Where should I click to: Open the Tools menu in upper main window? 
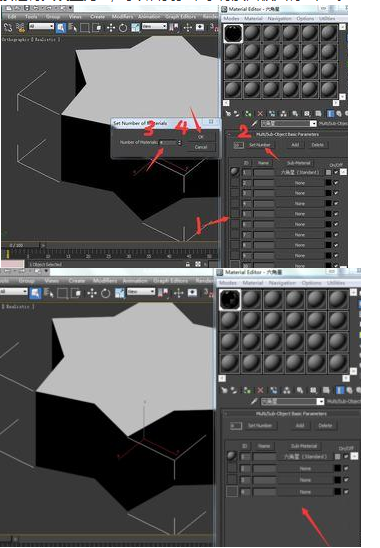31,16
